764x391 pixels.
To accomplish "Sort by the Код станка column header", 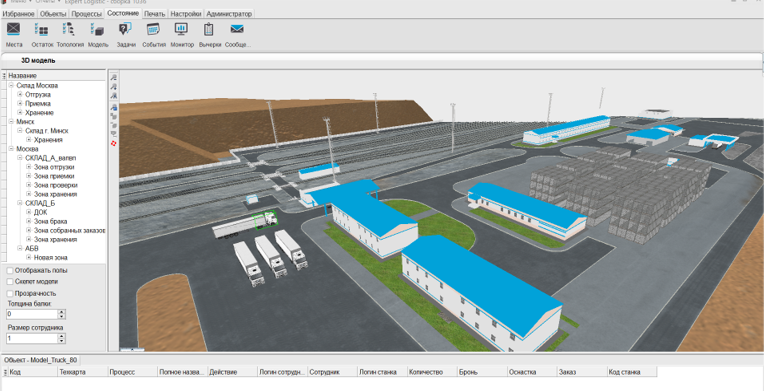I will [631, 372].
